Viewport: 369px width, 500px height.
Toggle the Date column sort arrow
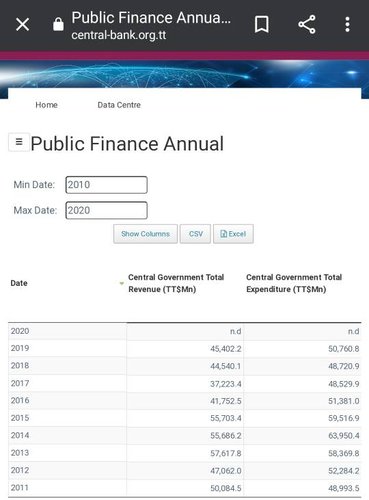(x=122, y=283)
